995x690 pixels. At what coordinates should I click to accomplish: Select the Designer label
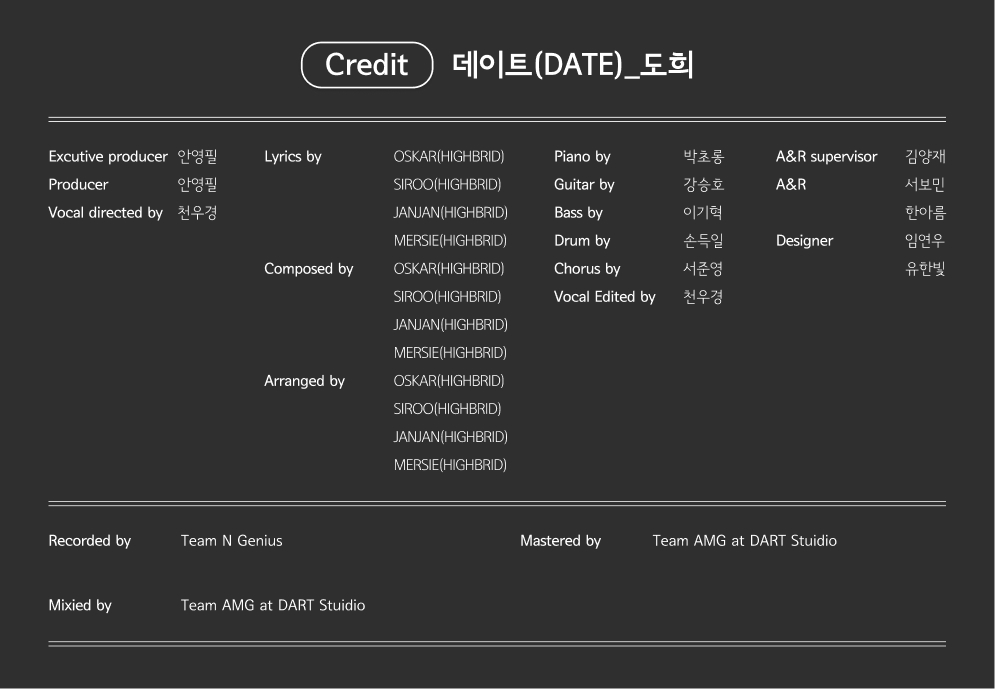pyautogui.click(x=804, y=241)
